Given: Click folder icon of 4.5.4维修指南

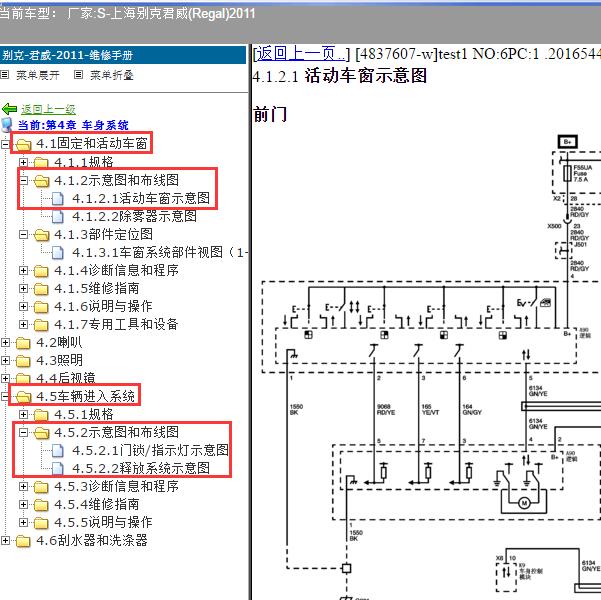Looking at the screenshot, I should point(41,505).
